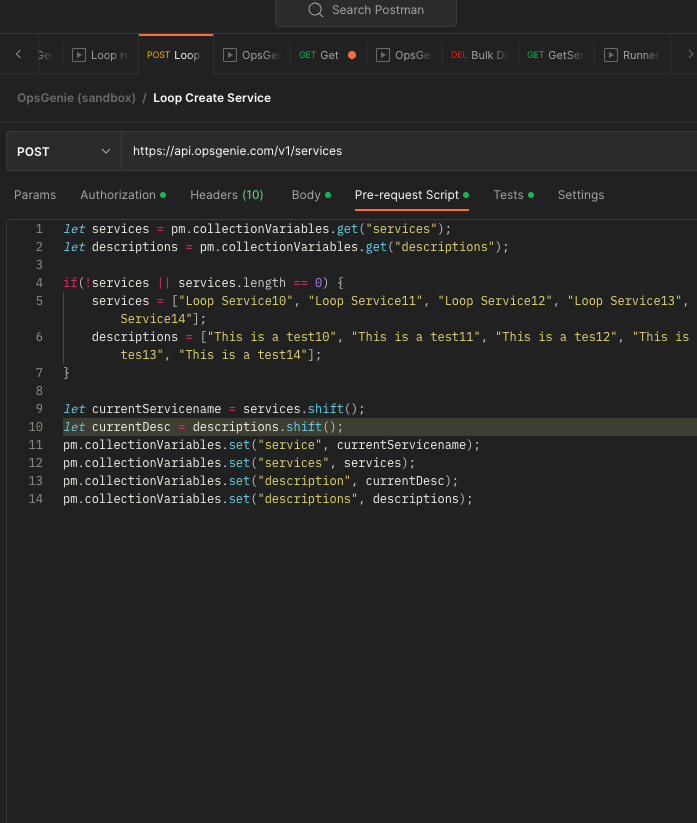The width and height of the screenshot is (697, 823).
Task: Click play icon on first OpsGe tab
Action: coord(230,55)
